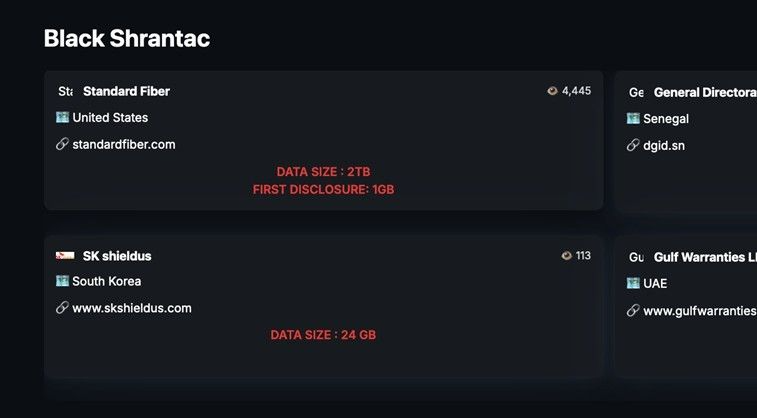Screen dimensions: 757x418
Task: Click the eye views icon on SK shieldus
Action: 567,256
